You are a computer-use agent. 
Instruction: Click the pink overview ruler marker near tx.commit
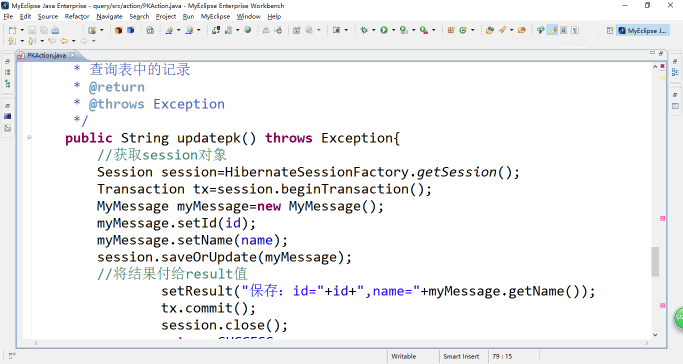pos(663,306)
